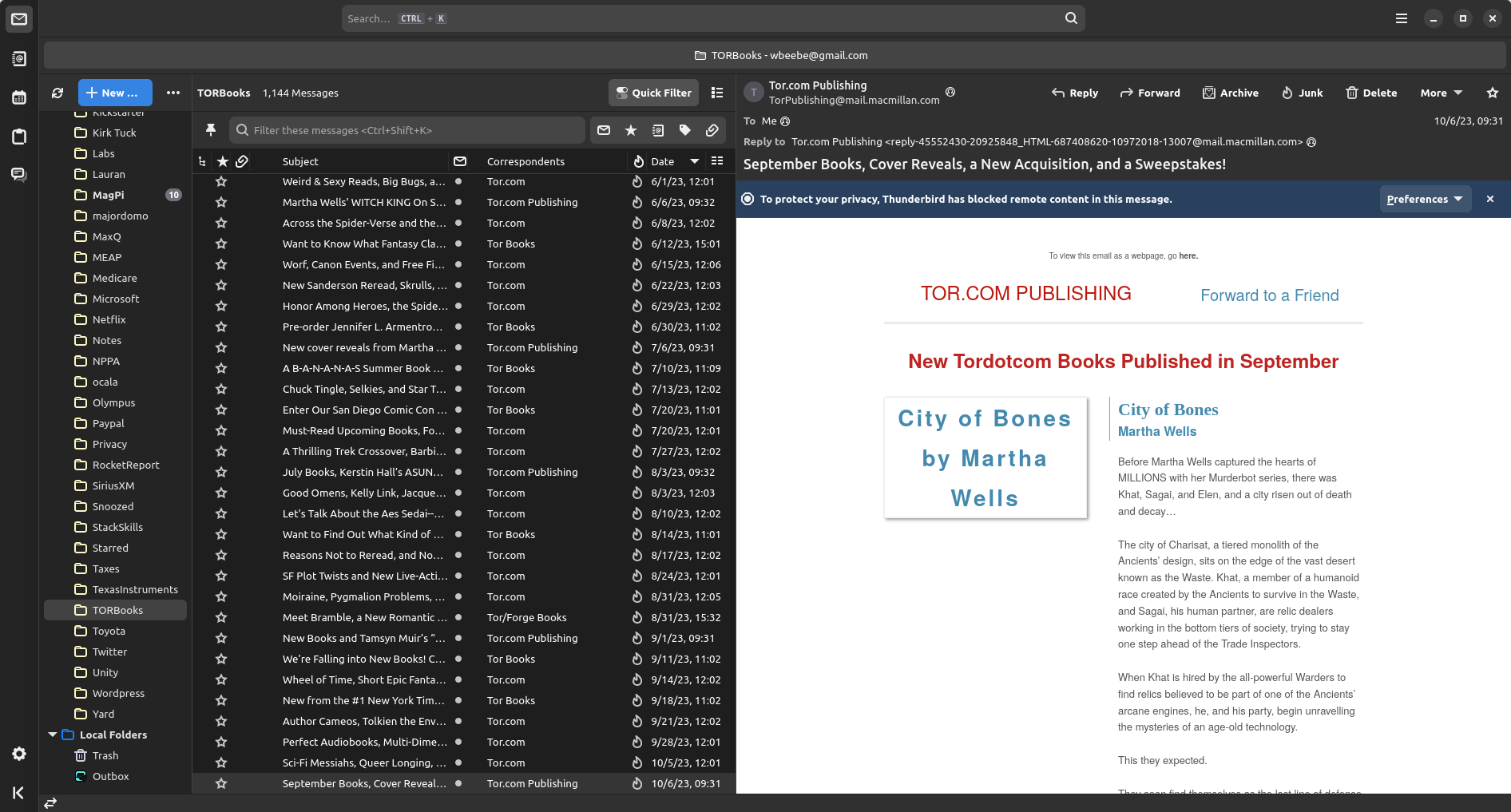Image resolution: width=1511 pixels, height=812 pixels.
Task: Open email as webpage 'here' link
Action: (x=1188, y=256)
